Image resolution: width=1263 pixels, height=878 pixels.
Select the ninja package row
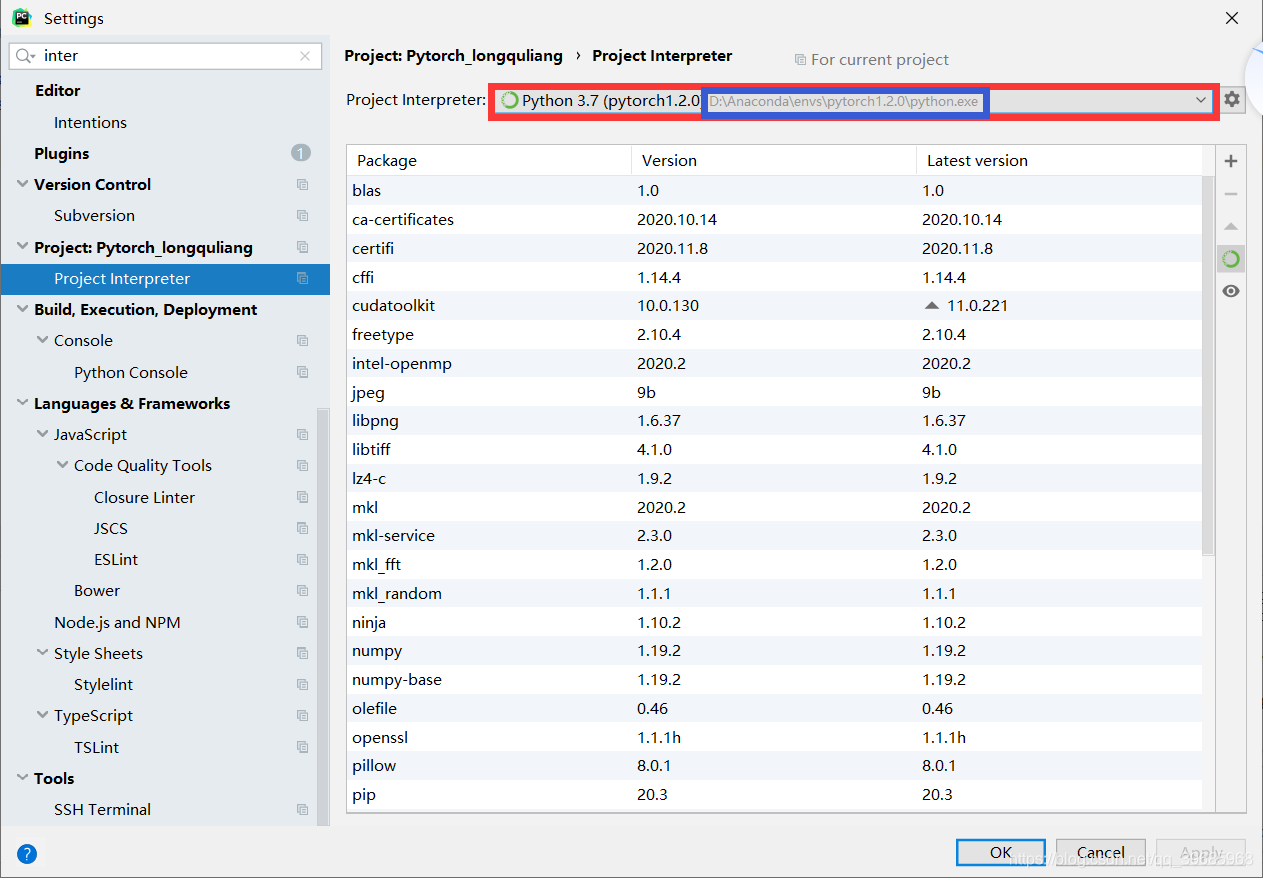click(775, 622)
